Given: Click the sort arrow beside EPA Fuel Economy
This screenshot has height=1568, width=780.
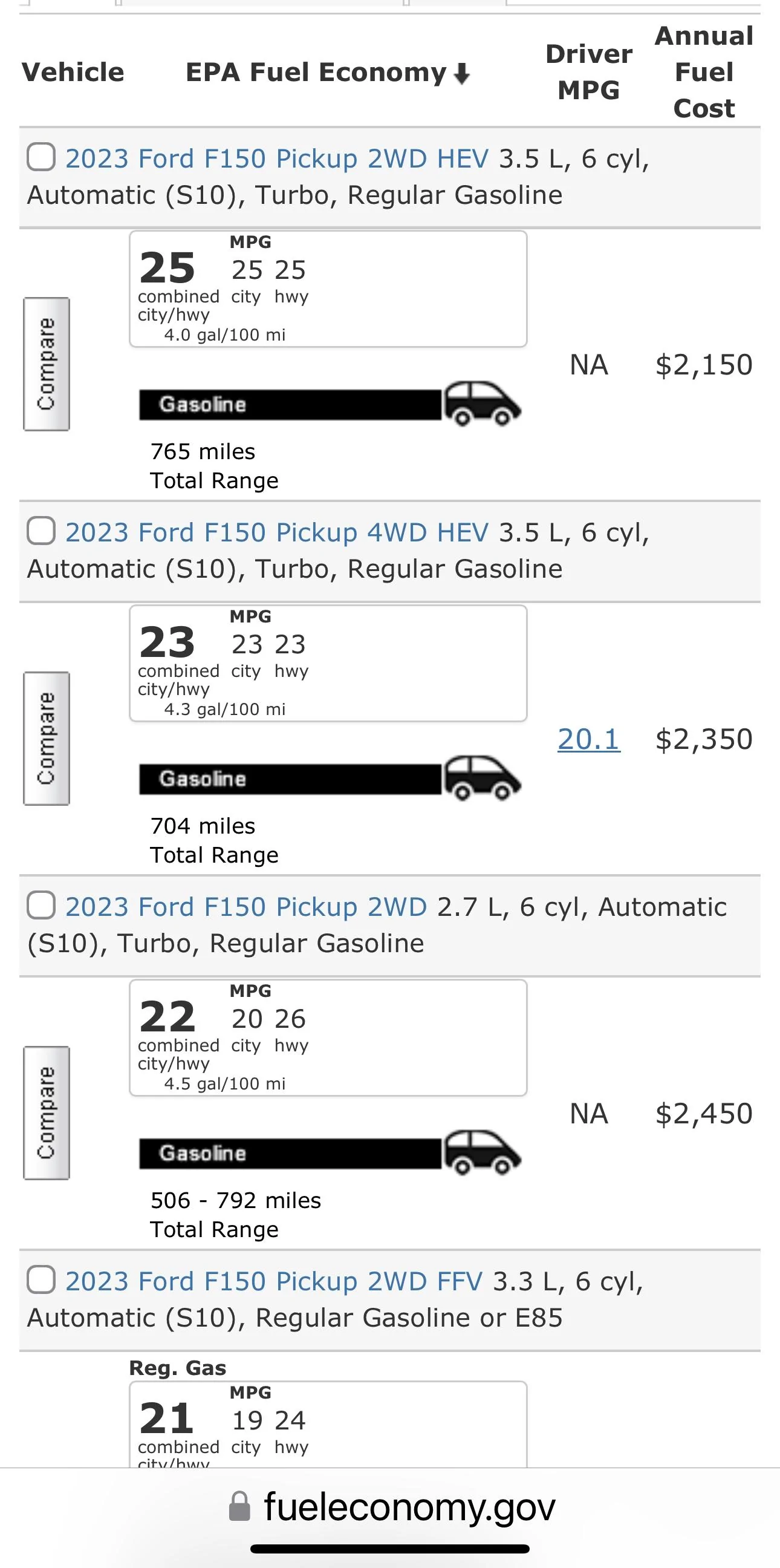Looking at the screenshot, I should click(x=462, y=74).
